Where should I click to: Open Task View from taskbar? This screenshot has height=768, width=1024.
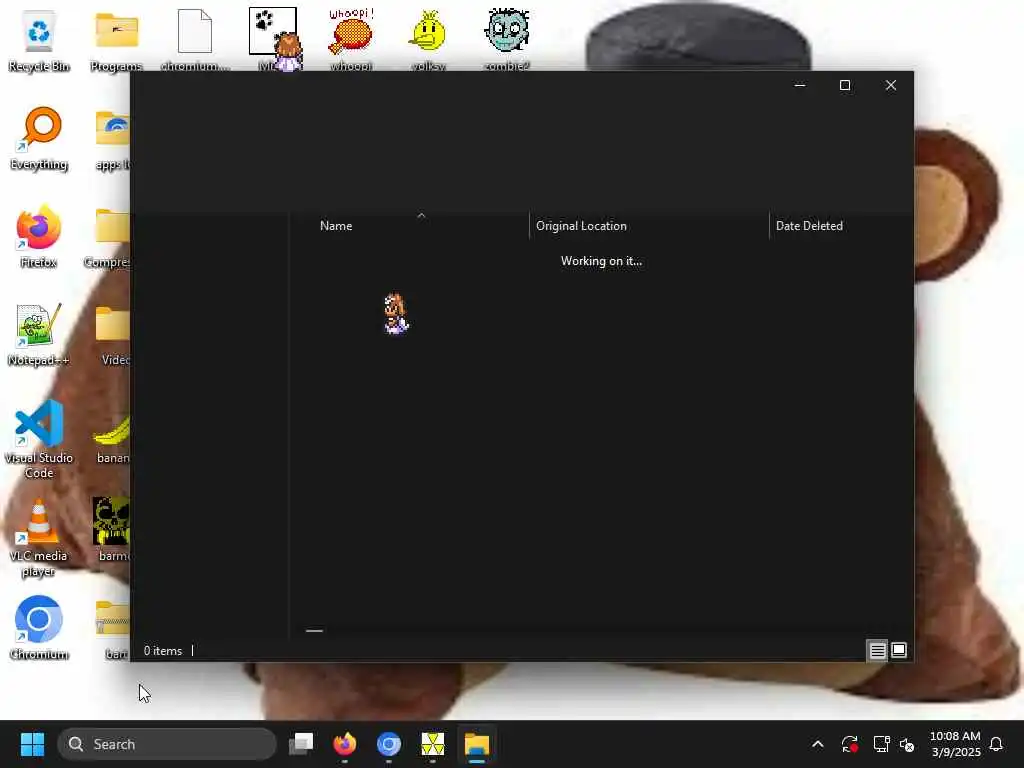301,744
